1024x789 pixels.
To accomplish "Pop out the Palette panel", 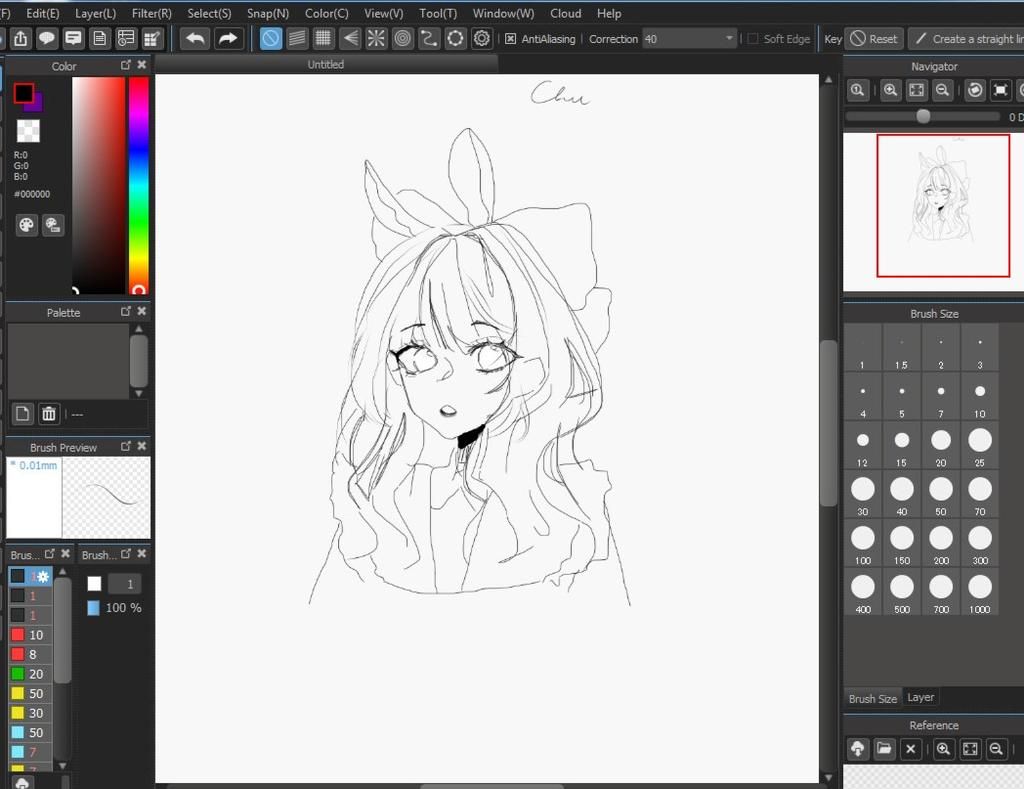I will click(x=126, y=312).
